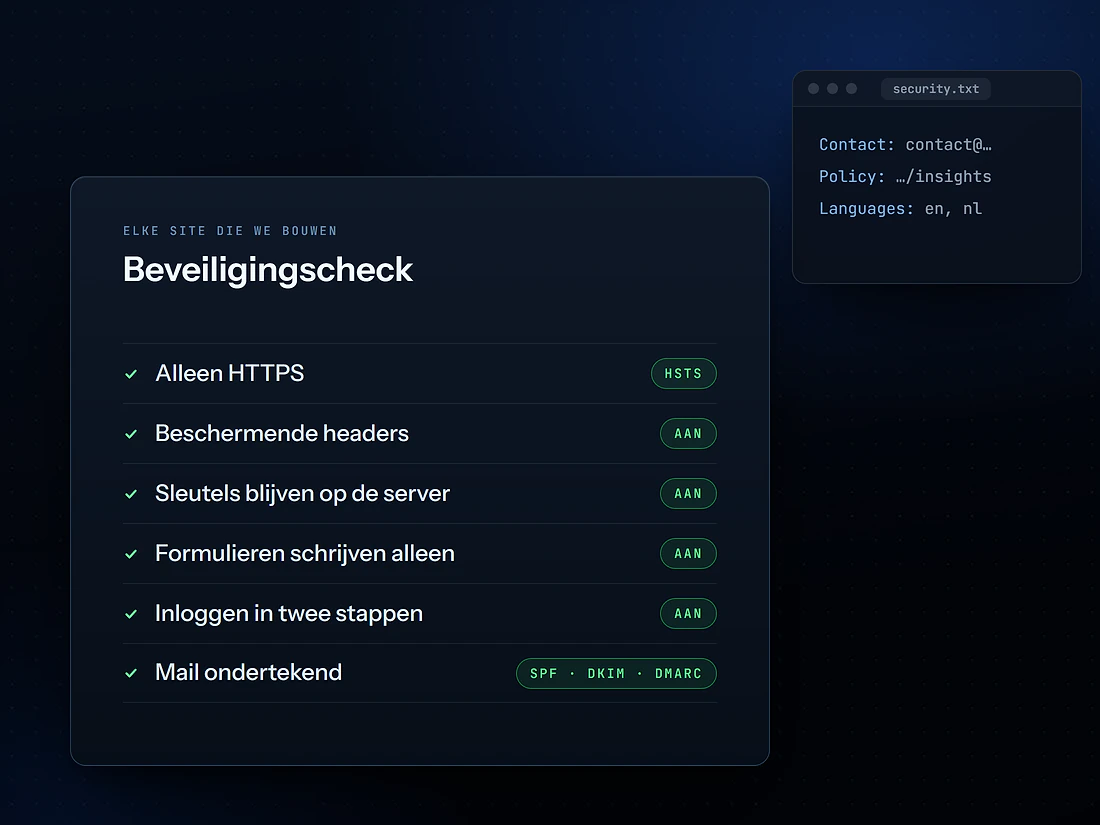
Task: Click the third window dot in security.txt window
Action: pyautogui.click(x=852, y=88)
